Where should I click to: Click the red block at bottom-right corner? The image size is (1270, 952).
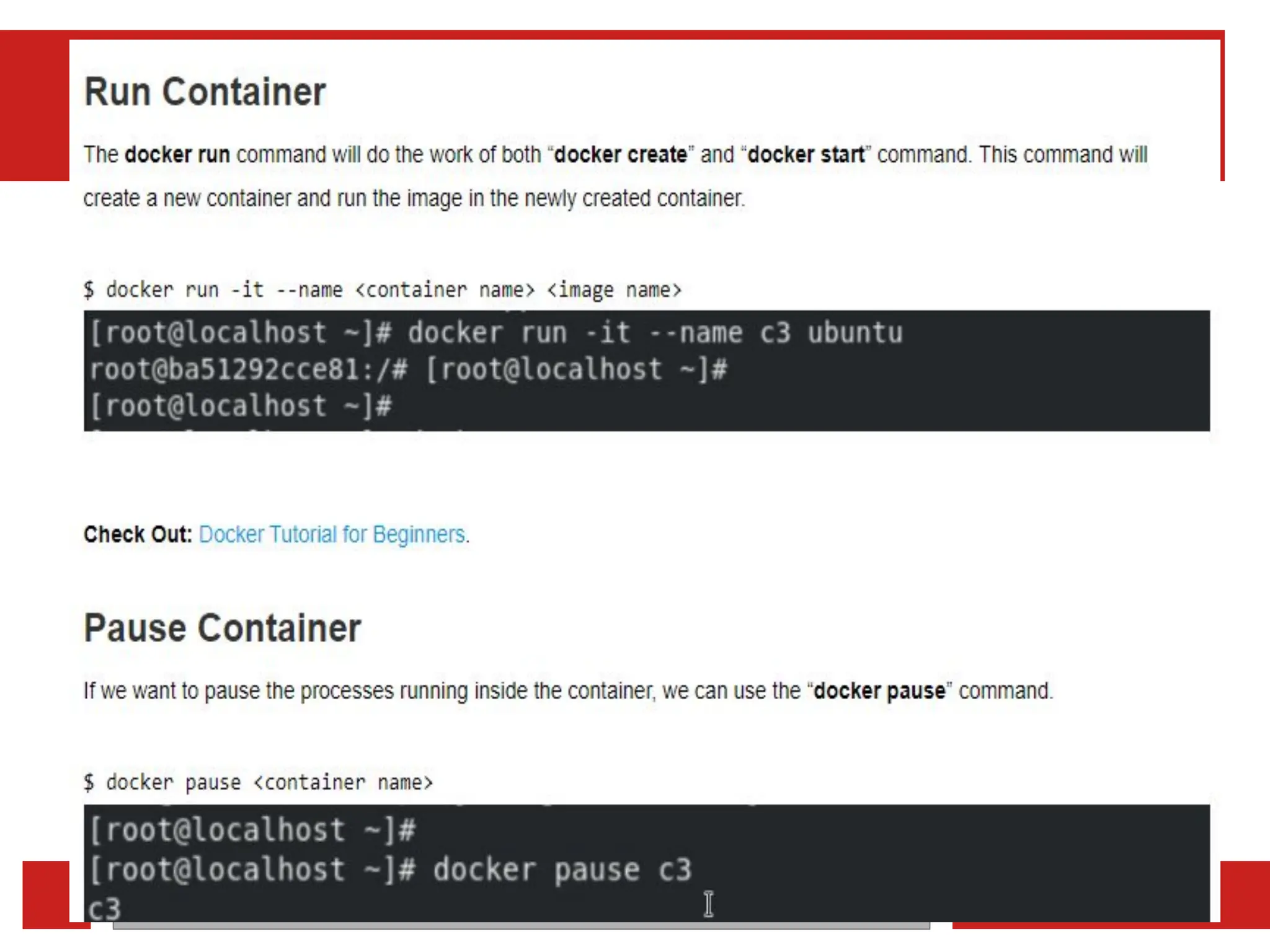pos(1245,894)
